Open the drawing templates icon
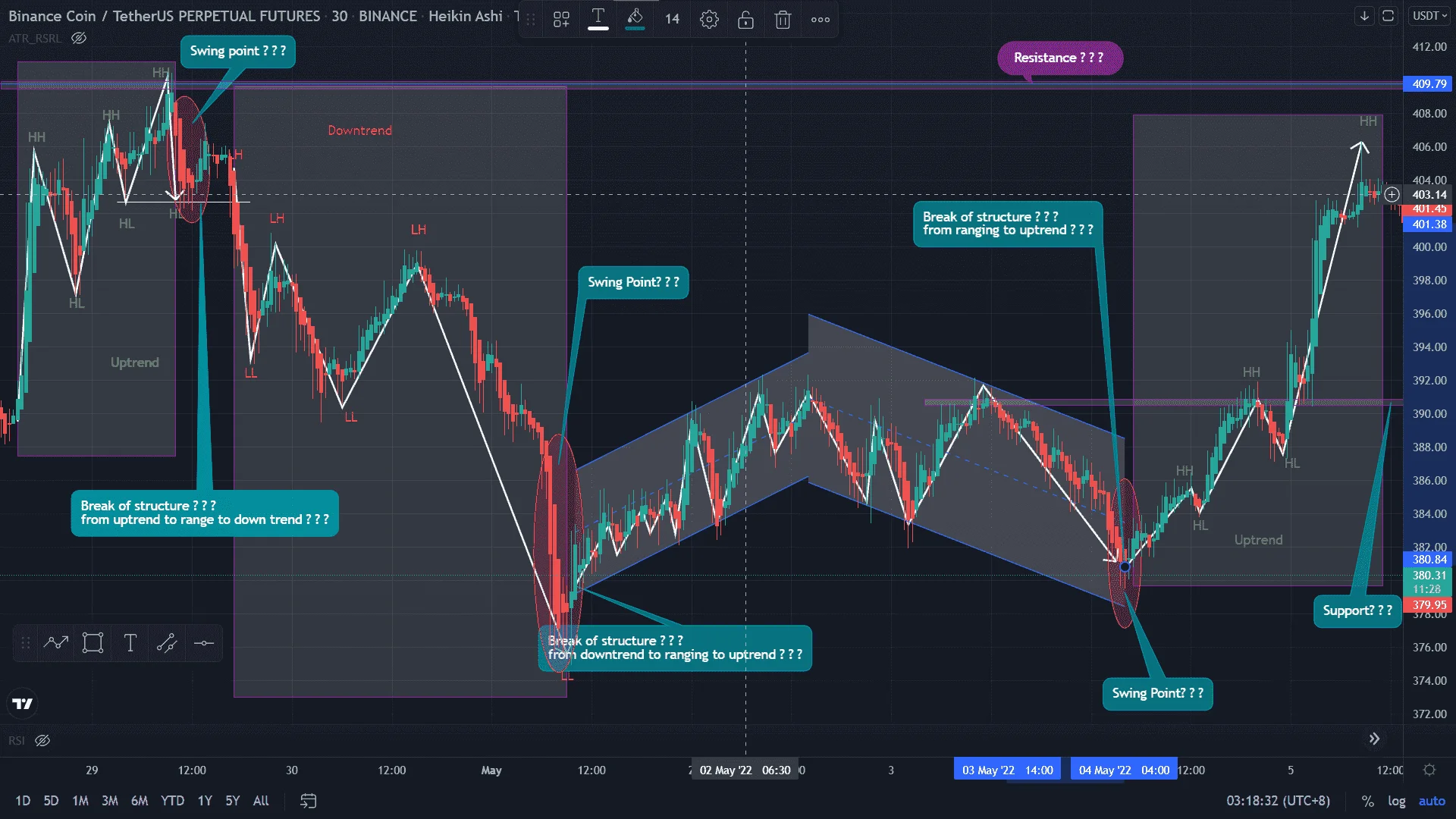This screenshot has height=819, width=1456. coord(561,20)
